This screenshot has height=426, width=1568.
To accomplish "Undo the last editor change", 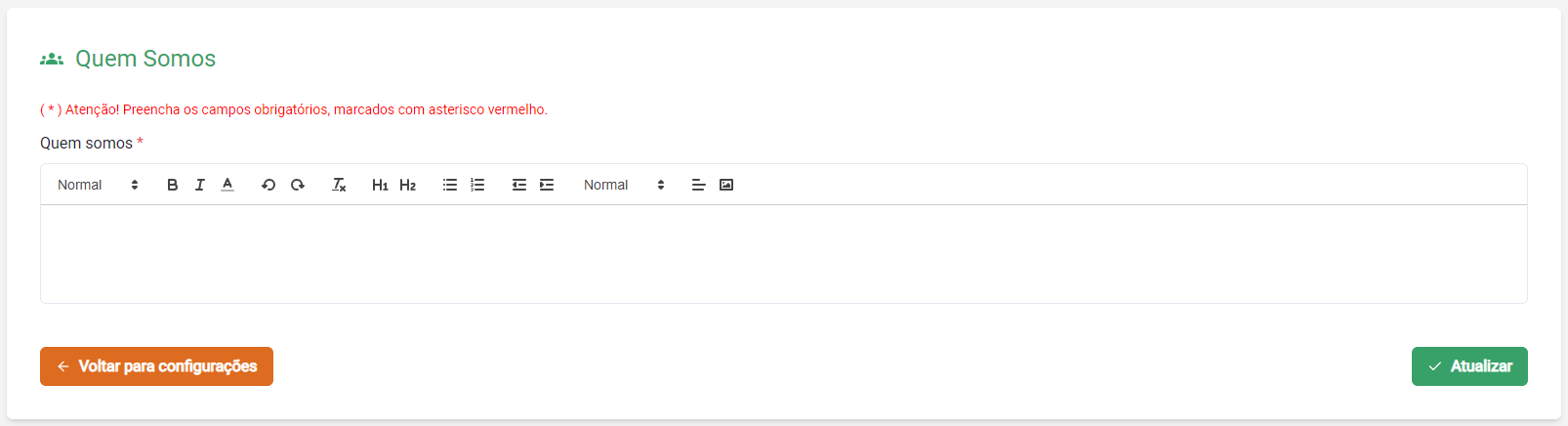I will (x=268, y=185).
